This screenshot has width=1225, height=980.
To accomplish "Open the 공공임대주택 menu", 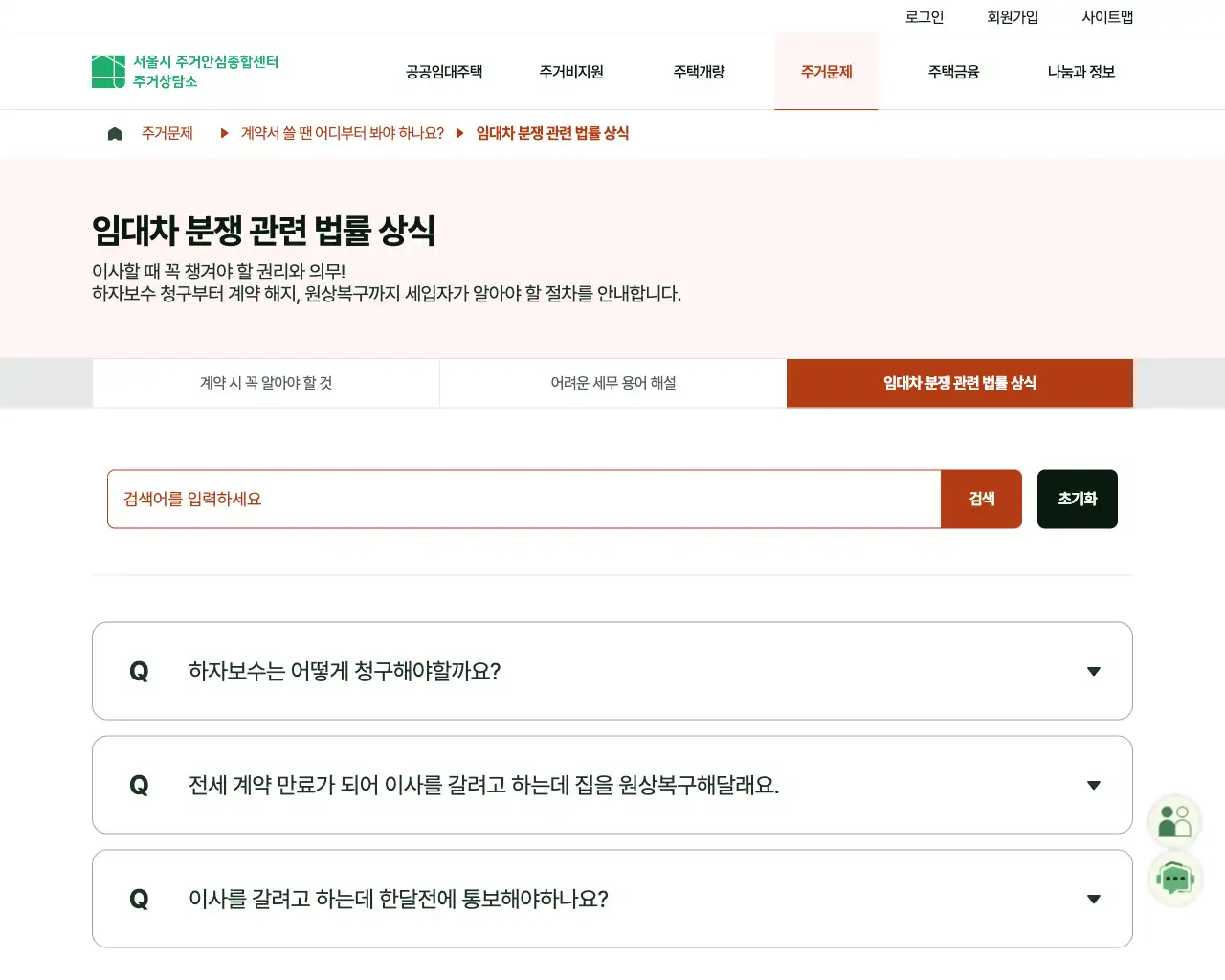I will 444,72.
